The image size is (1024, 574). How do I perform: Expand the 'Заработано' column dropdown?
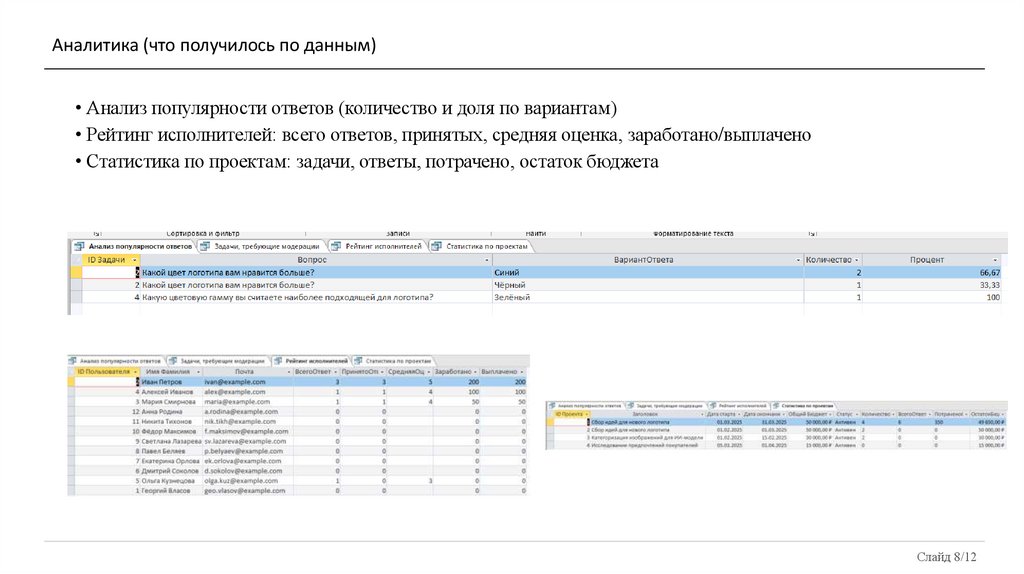pos(475,372)
